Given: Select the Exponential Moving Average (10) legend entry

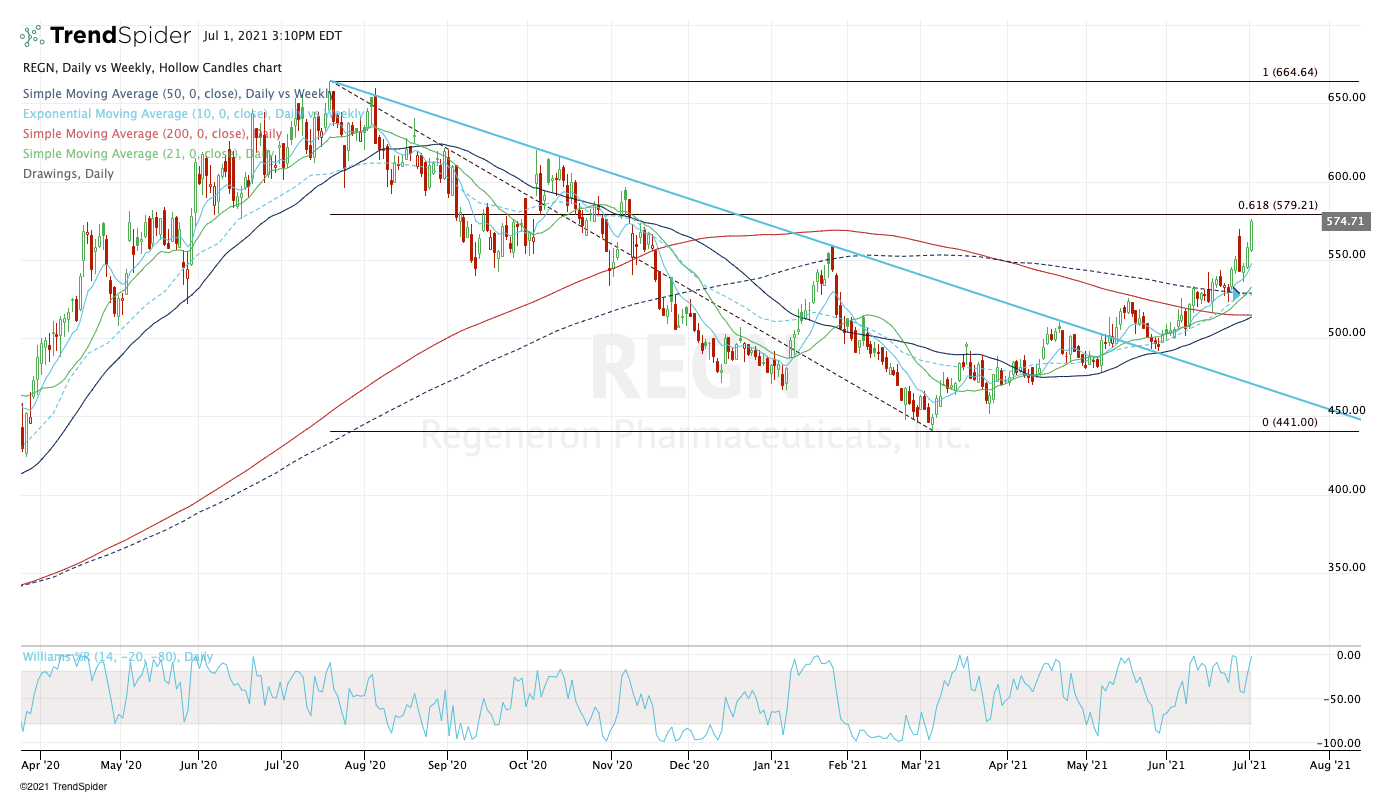Looking at the screenshot, I should 194,114.
